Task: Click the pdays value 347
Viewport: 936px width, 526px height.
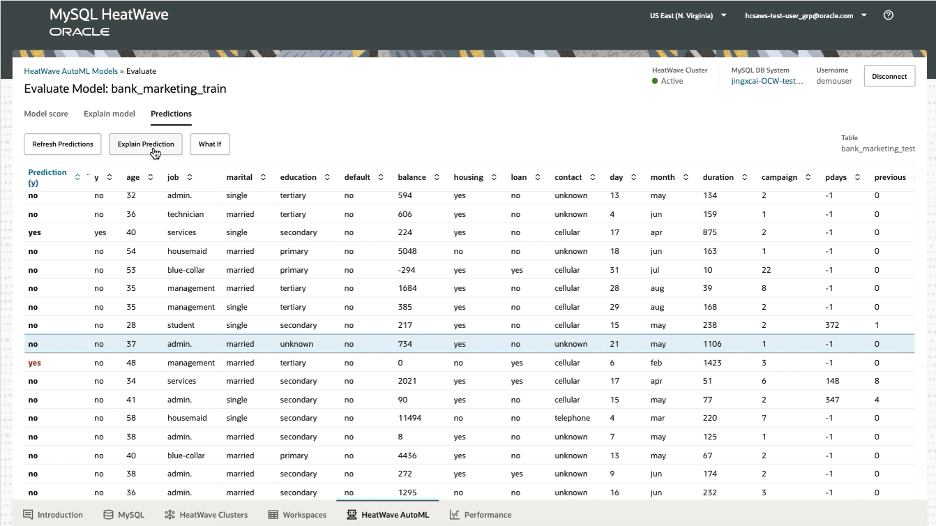Action: pos(832,399)
